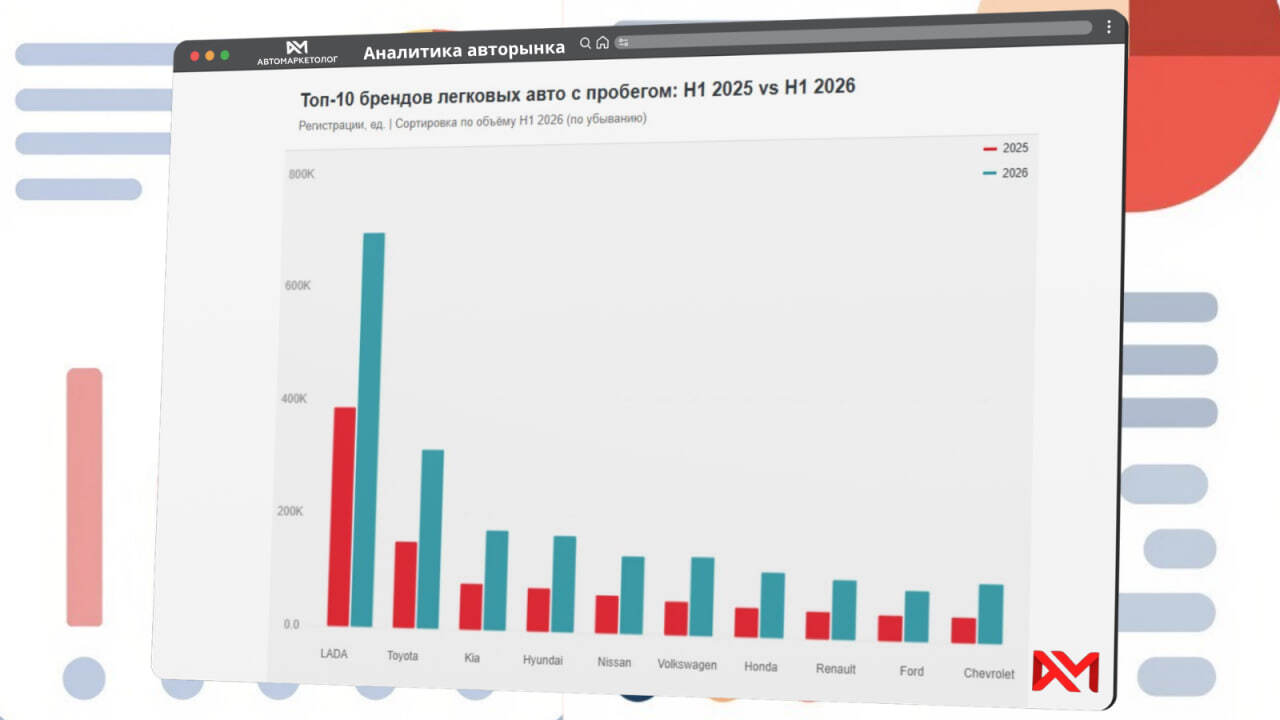Click the subtitle 'Регистрации, ед.' sorting note

pos(472,122)
